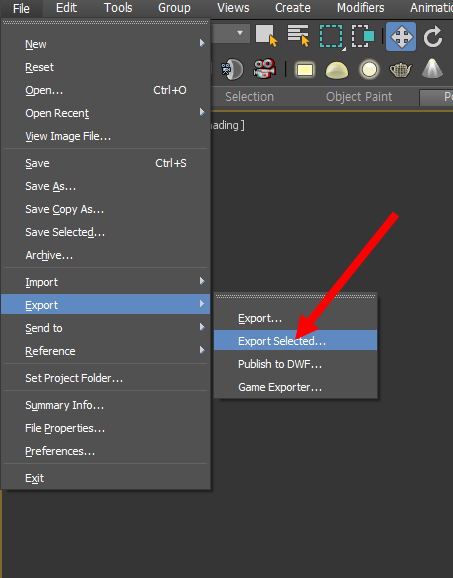The height and width of the screenshot is (578, 453).
Task: Open the Edit menu
Action: point(66,8)
